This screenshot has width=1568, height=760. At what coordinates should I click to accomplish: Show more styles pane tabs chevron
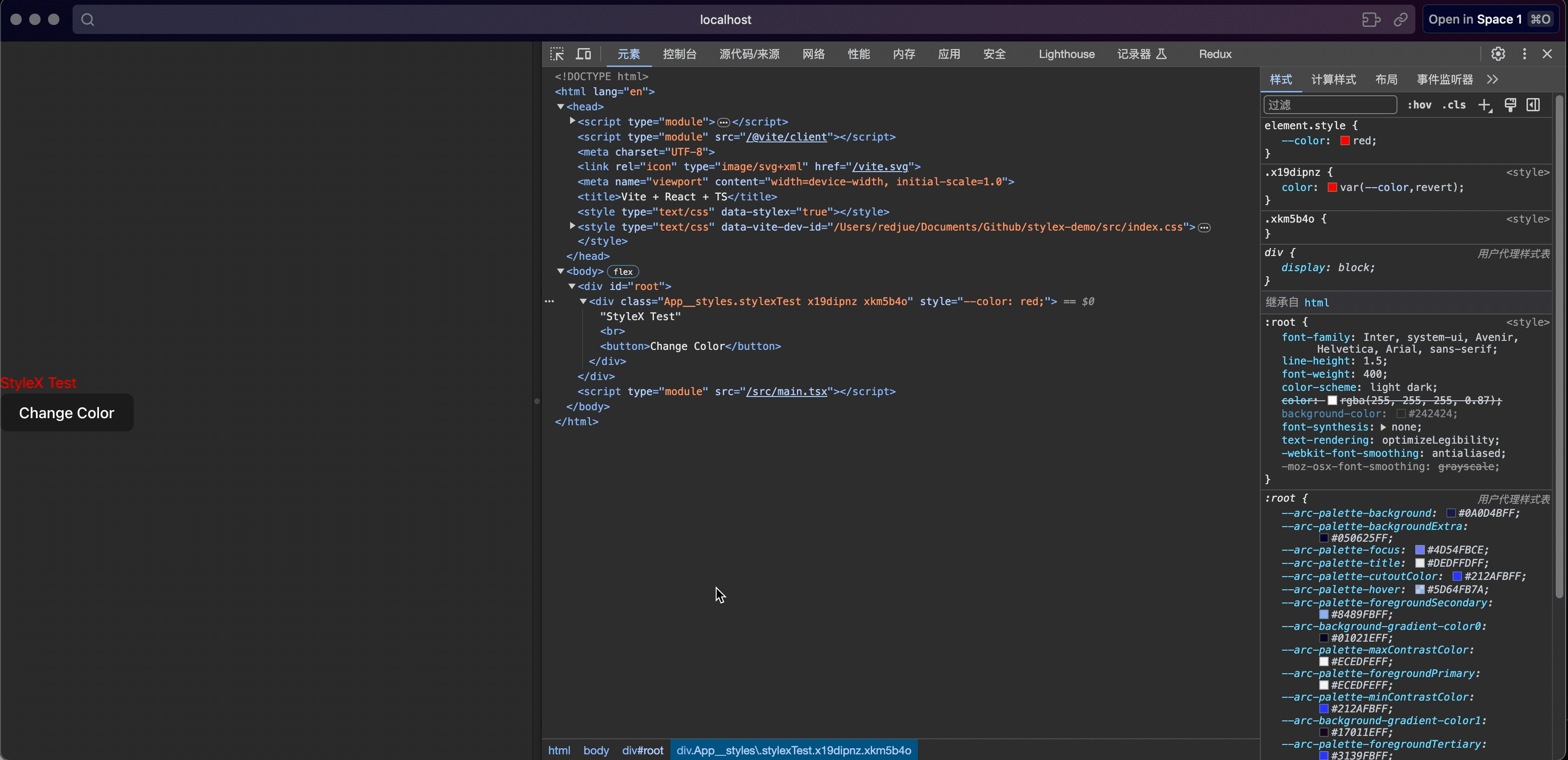[x=1493, y=80]
